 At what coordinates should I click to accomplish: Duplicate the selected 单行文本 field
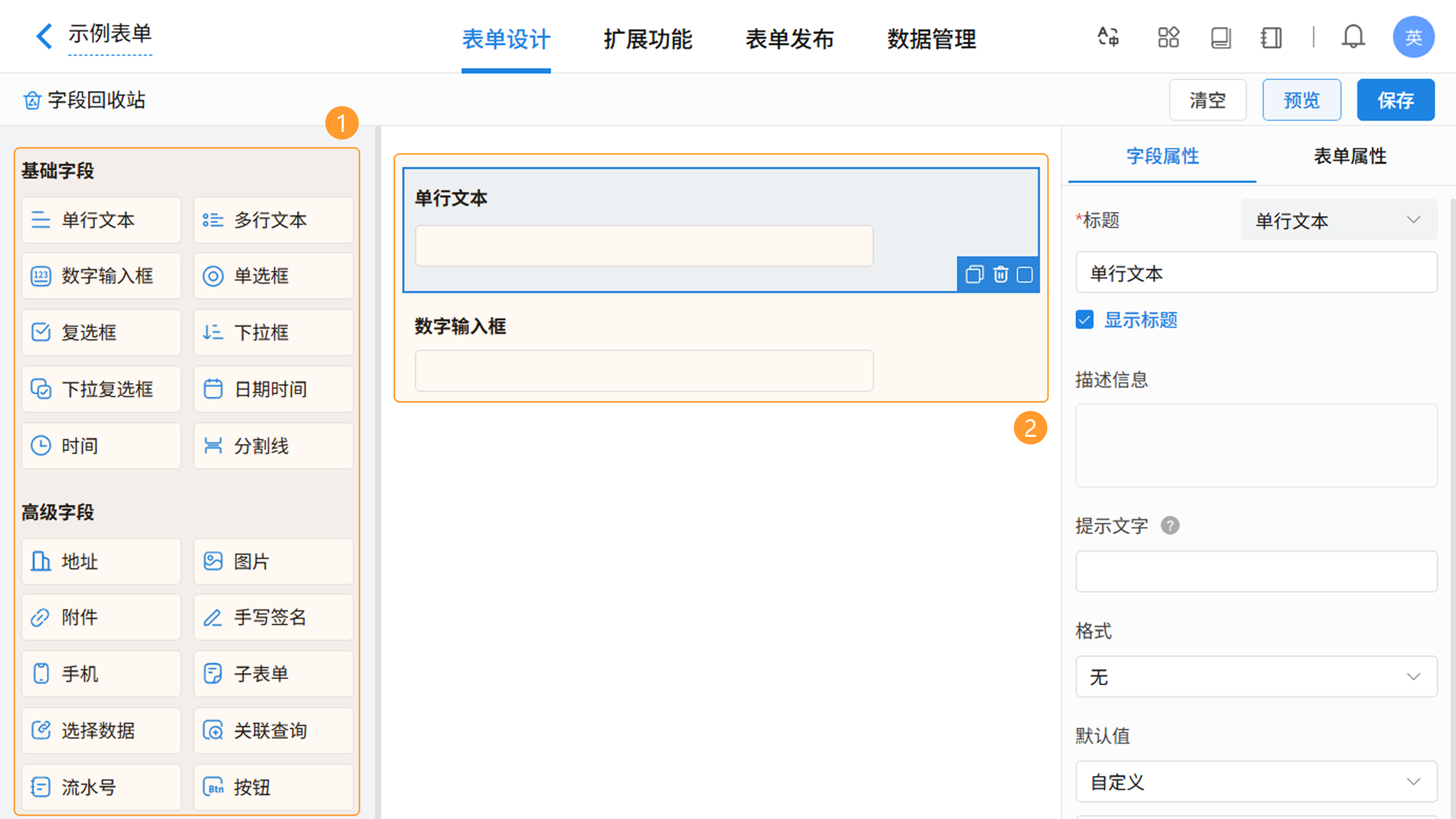(x=974, y=275)
